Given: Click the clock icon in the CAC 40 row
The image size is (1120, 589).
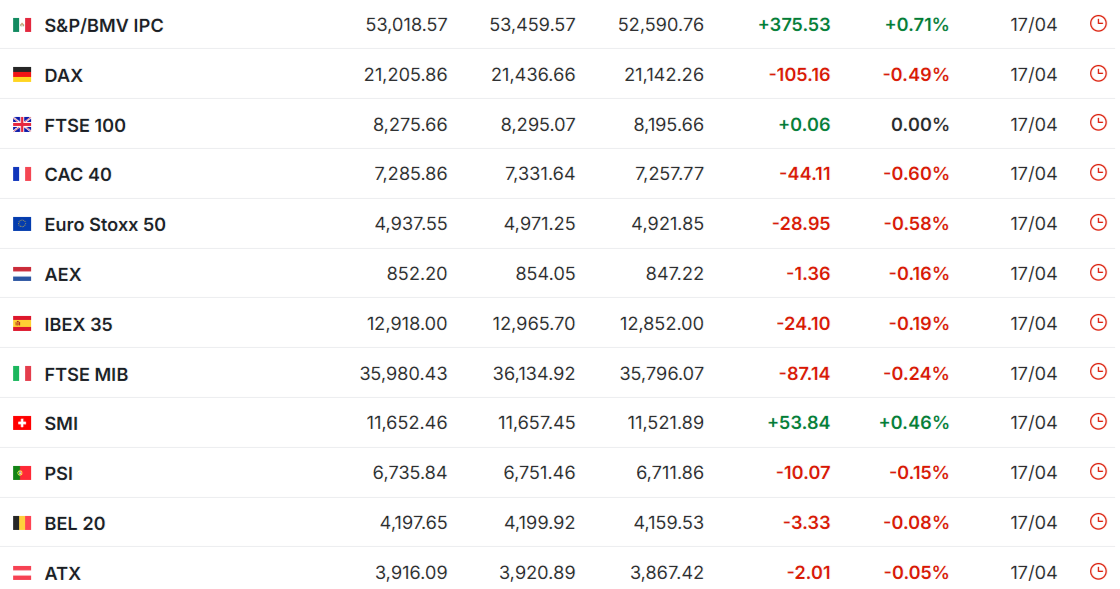Looking at the screenshot, I should [x=1098, y=173].
